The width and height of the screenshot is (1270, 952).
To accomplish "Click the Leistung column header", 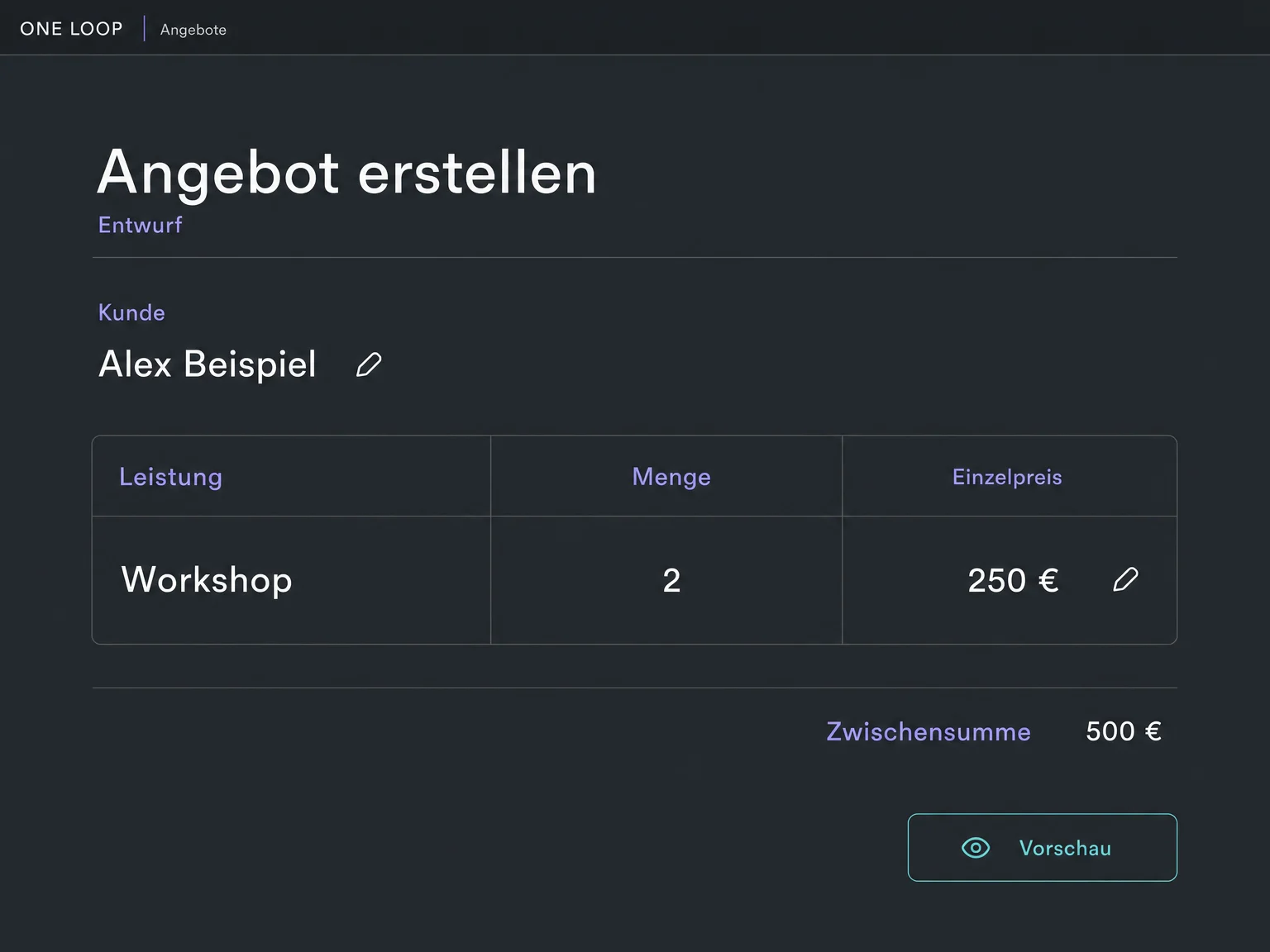I will point(170,477).
